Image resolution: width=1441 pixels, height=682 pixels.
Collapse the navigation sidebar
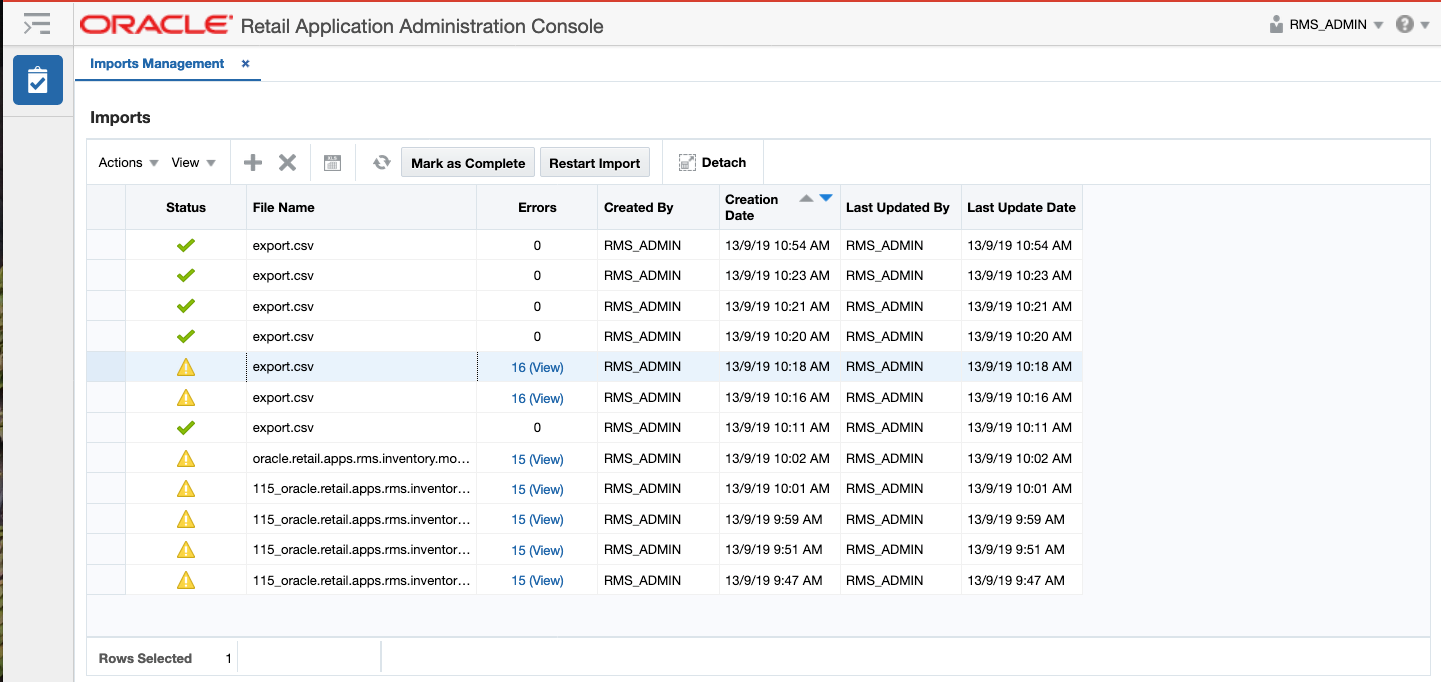coord(37,23)
